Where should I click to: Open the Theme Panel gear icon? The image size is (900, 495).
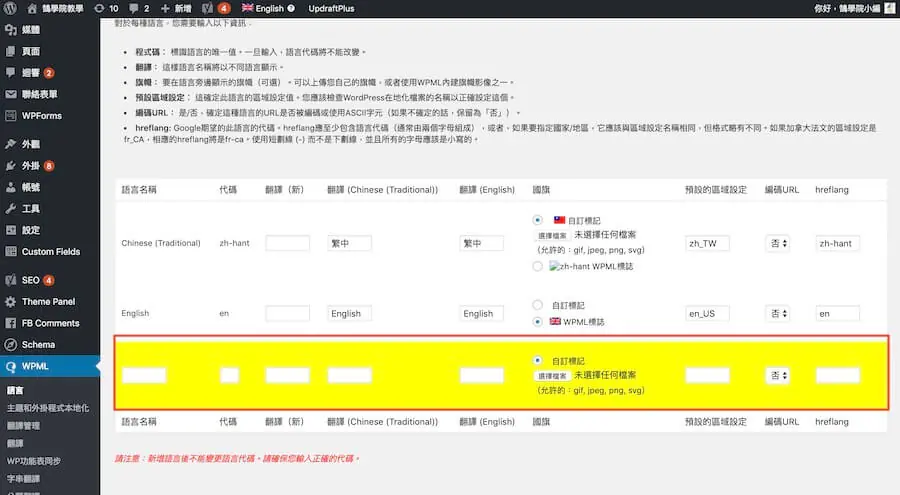click(x=10, y=301)
